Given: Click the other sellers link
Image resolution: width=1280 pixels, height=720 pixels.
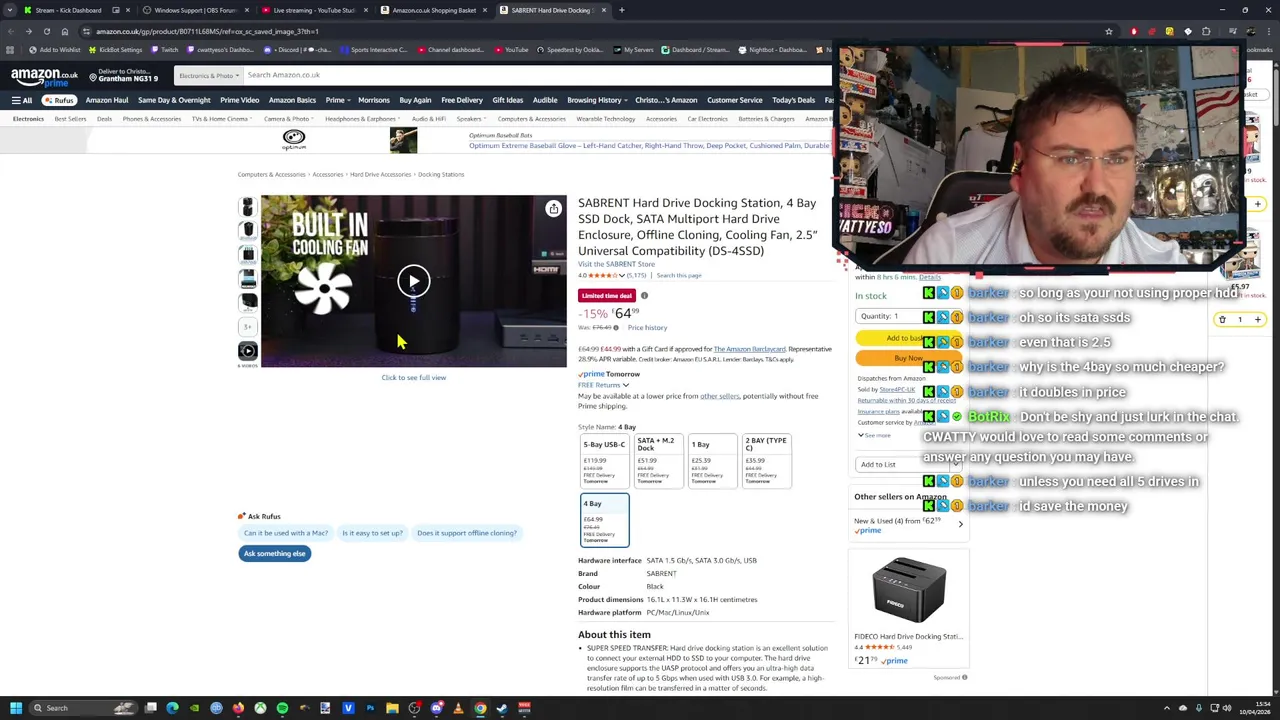Looking at the screenshot, I should [719, 396].
